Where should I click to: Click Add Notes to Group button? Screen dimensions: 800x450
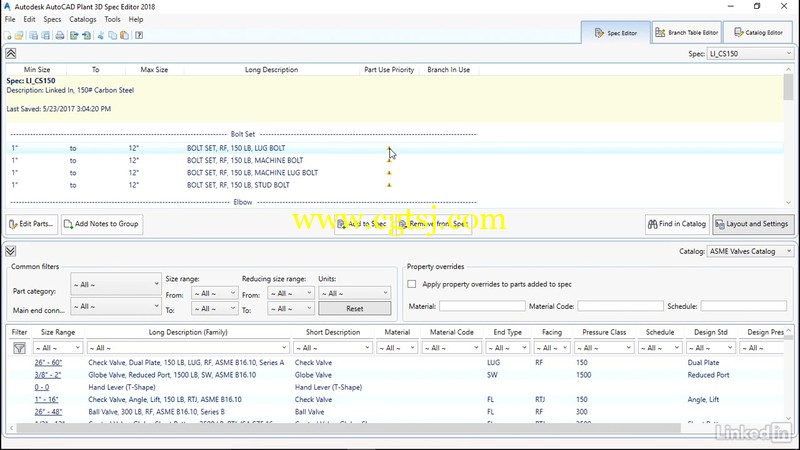click(x=102, y=224)
